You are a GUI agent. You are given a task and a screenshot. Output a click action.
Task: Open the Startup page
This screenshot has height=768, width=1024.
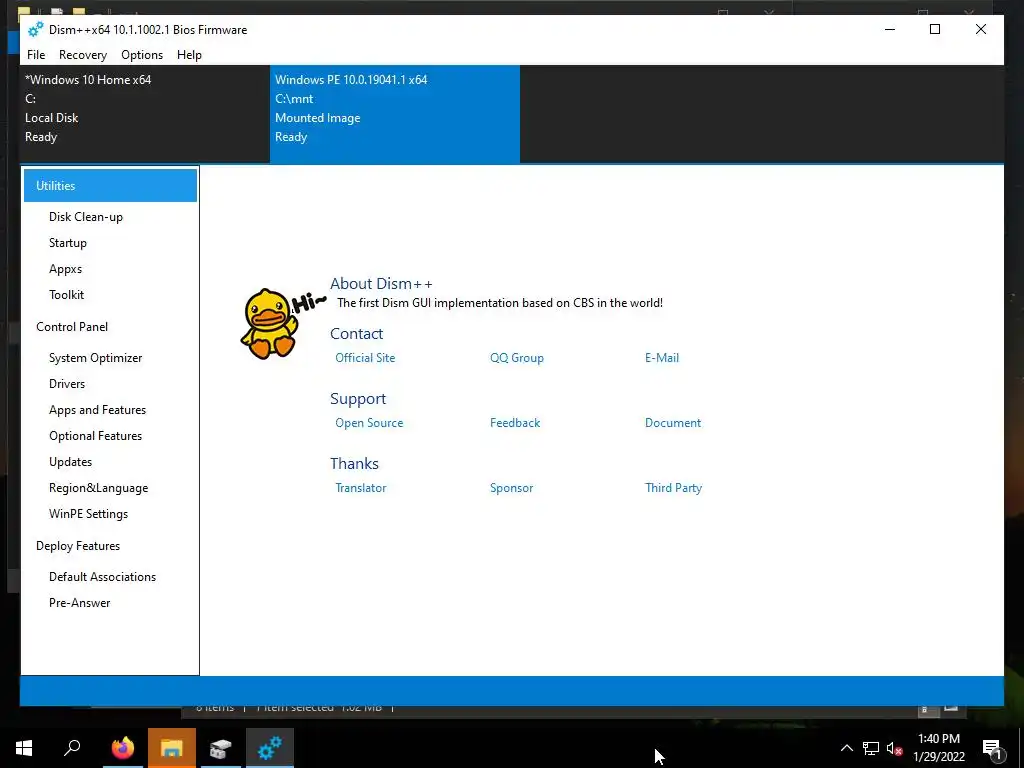68,243
